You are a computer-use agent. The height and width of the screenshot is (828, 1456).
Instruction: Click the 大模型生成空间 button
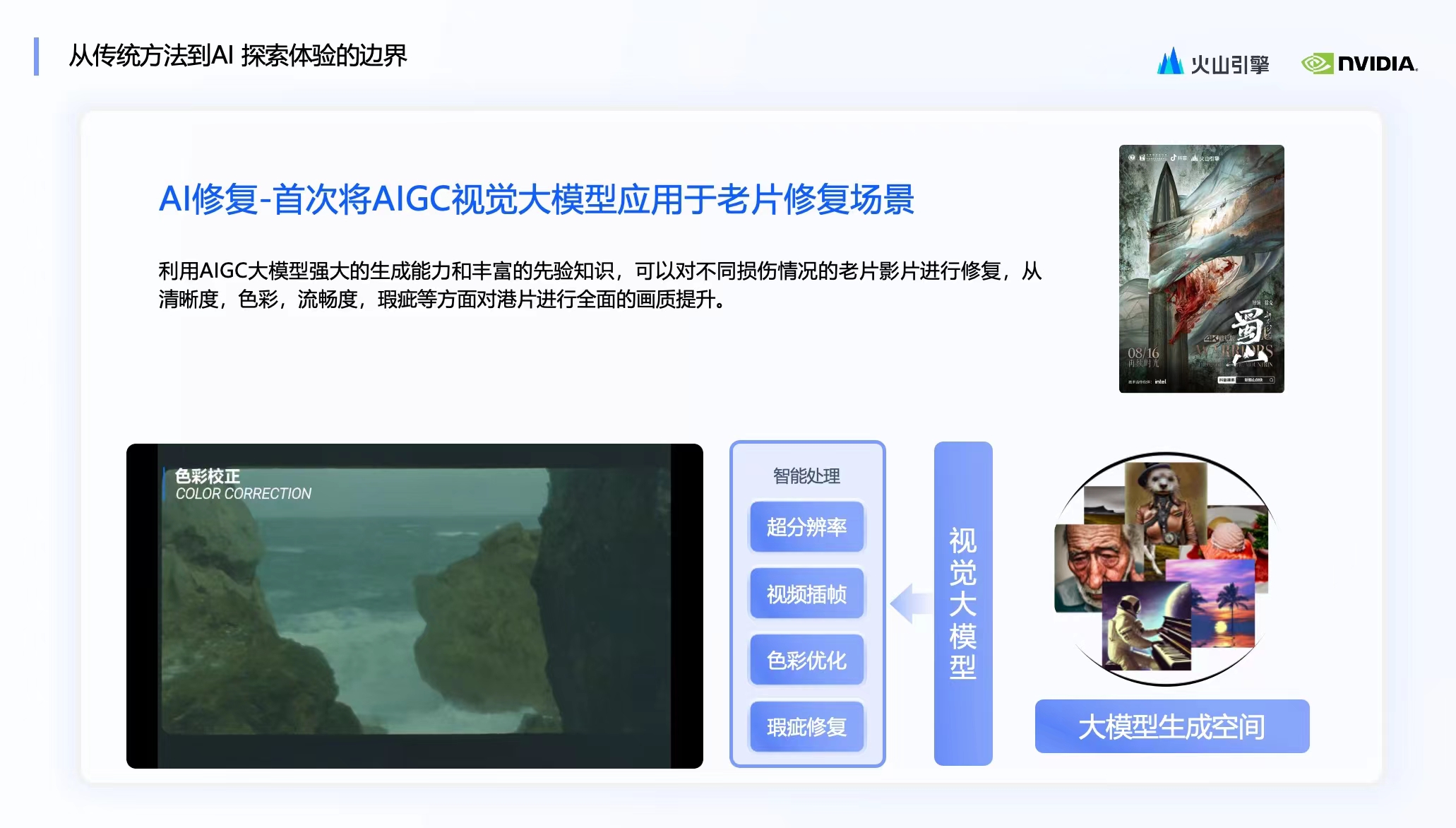pyautogui.click(x=1171, y=726)
